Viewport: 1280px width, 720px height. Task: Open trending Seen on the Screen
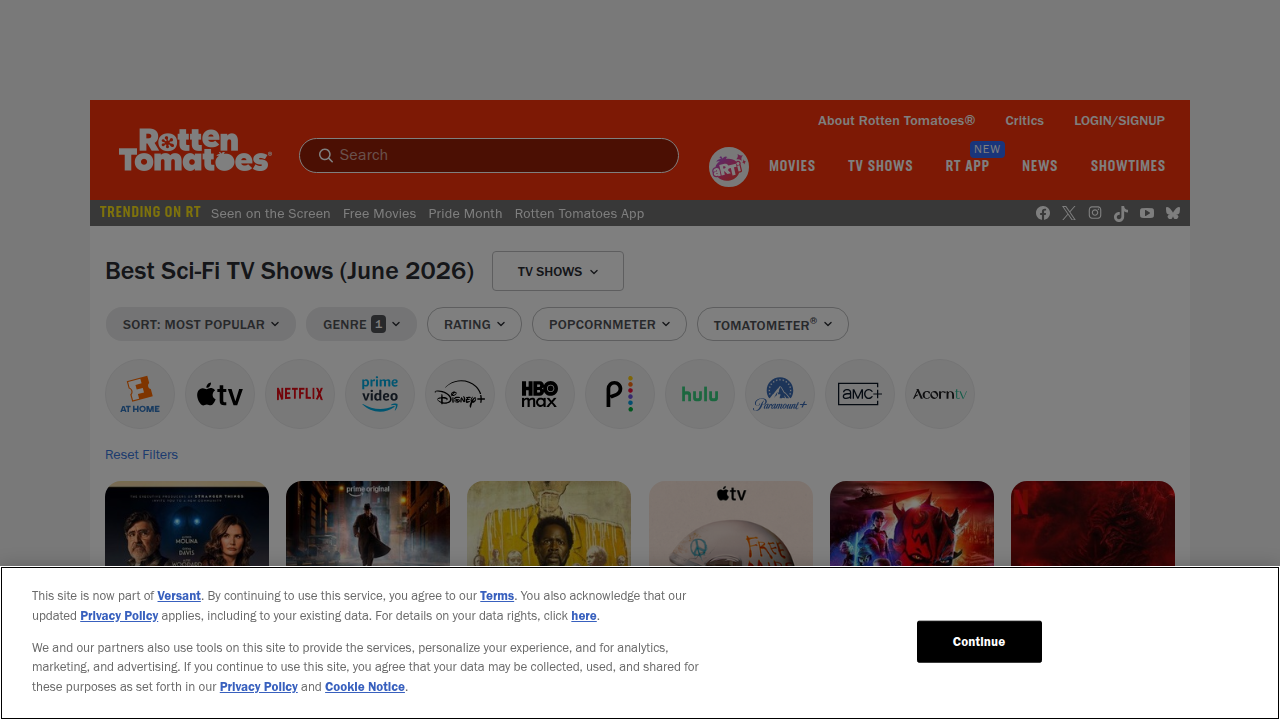270,213
